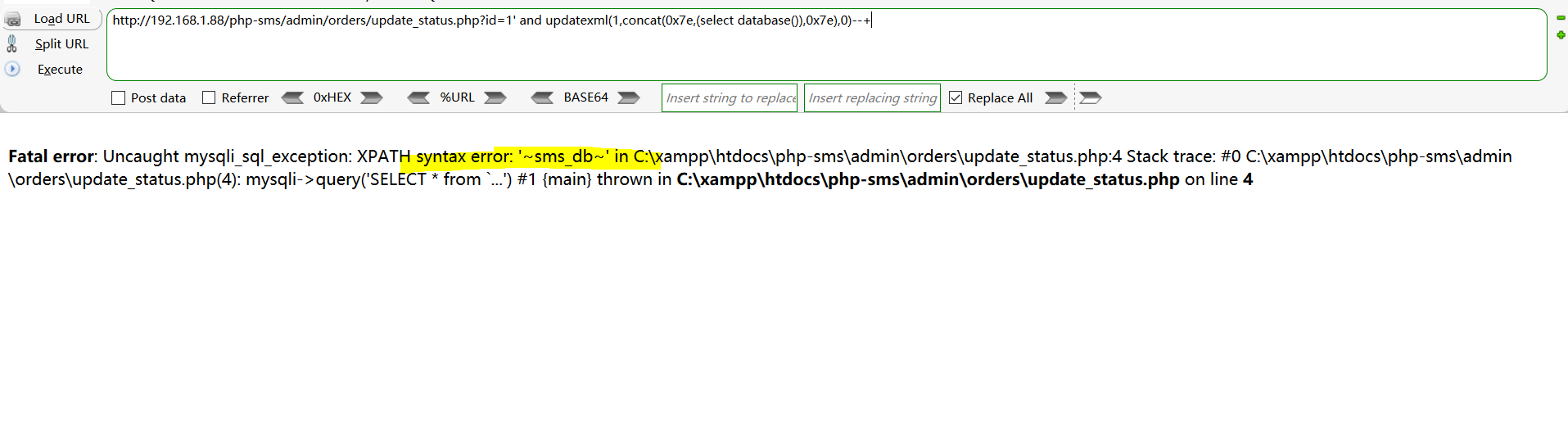The width and height of the screenshot is (1568, 421).
Task: Uncheck the Replace All checkbox
Action: click(956, 97)
